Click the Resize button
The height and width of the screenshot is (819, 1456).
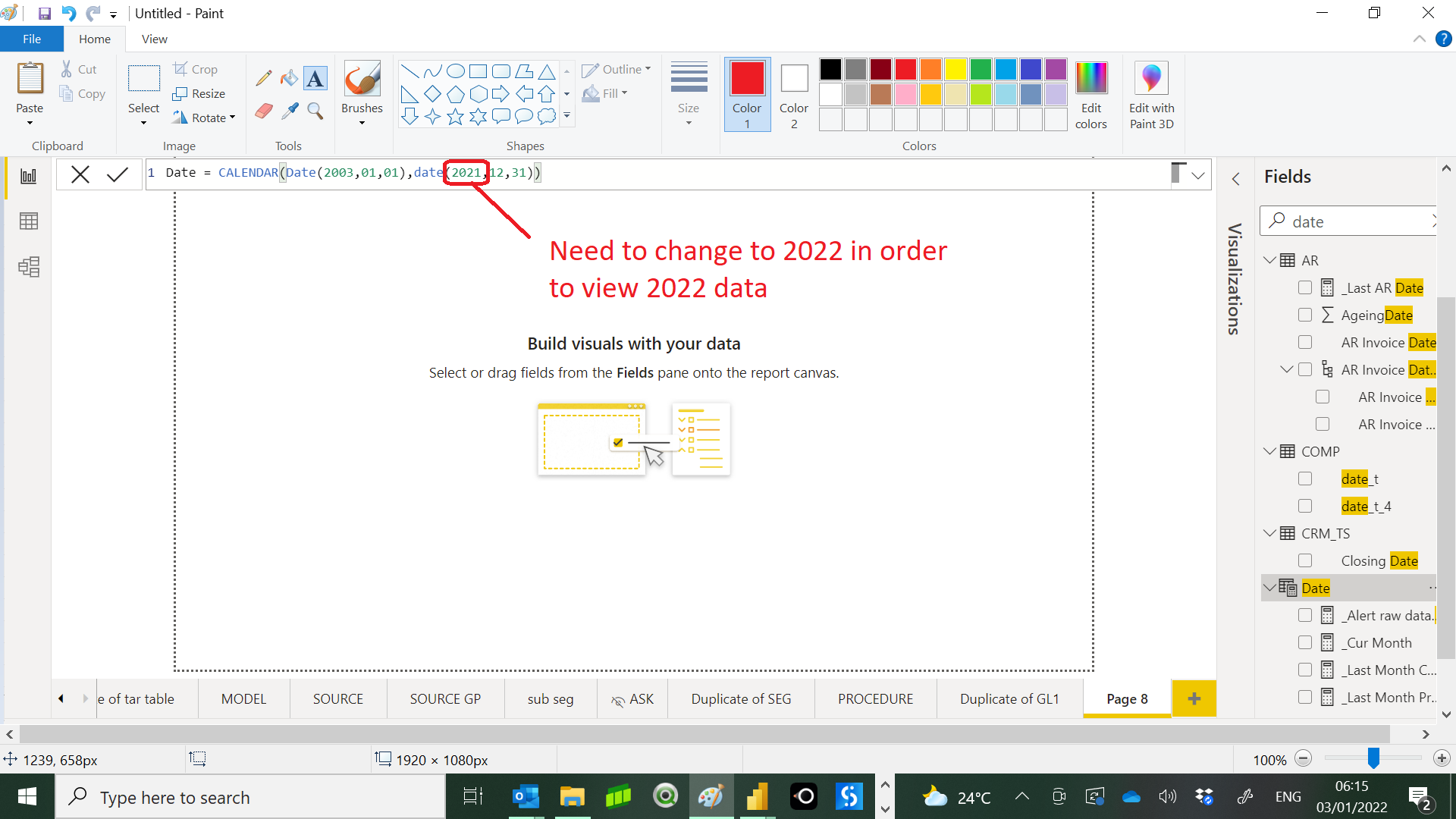199,93
